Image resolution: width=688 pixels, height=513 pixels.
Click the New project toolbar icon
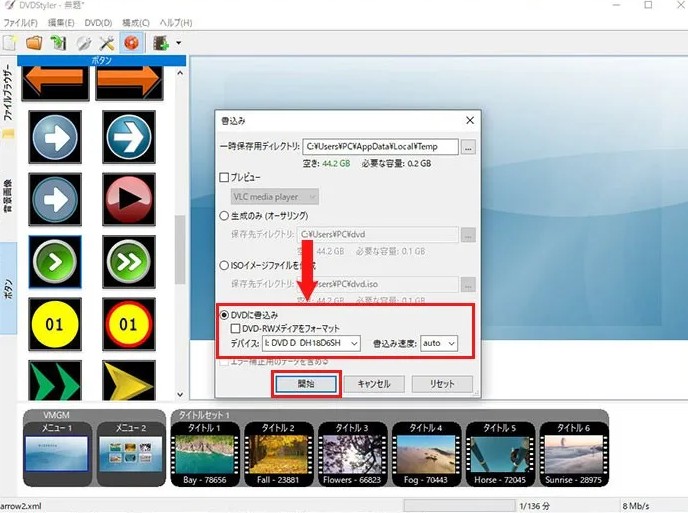(10, 43)
